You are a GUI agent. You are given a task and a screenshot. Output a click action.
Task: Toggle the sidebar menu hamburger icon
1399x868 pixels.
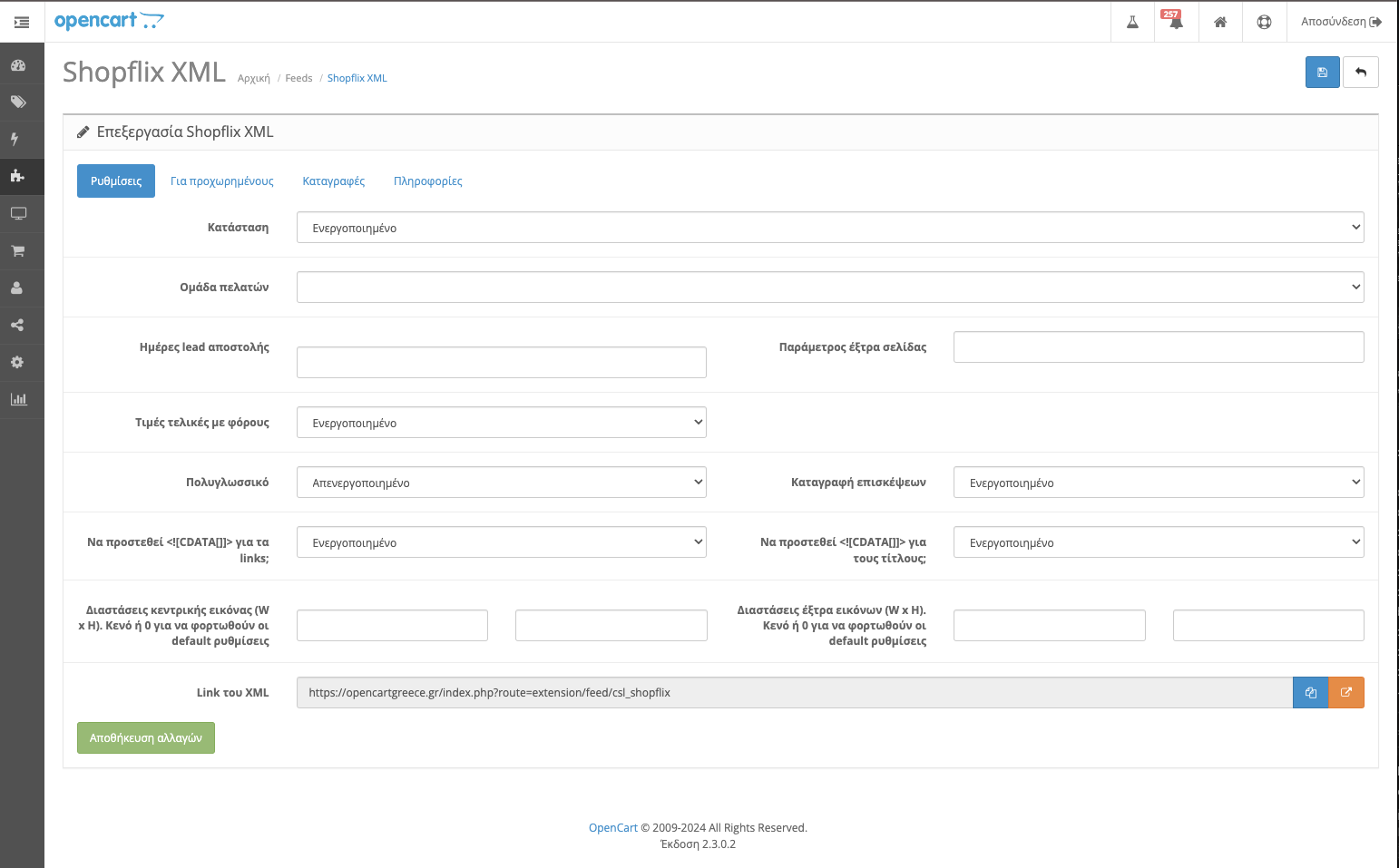[22, 22]
